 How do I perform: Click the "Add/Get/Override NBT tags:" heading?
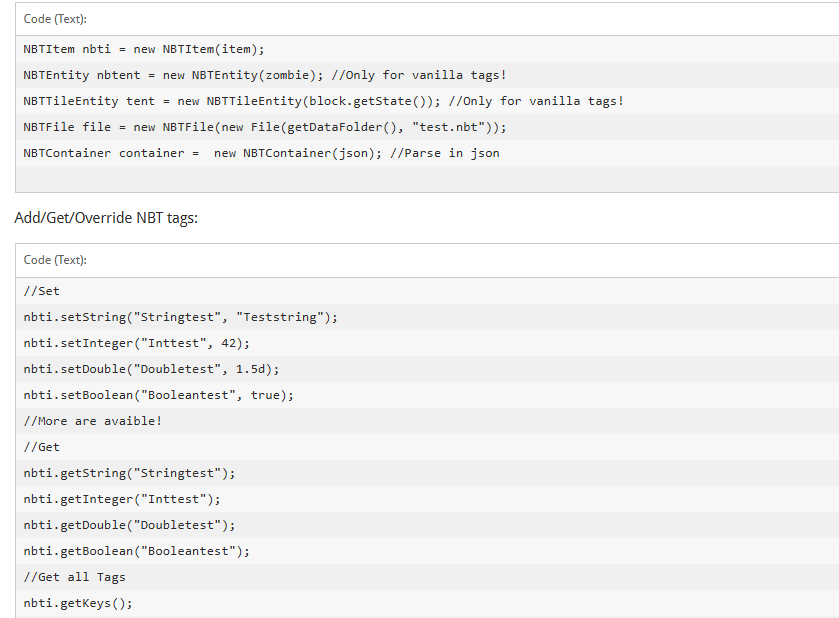(106, 218)
